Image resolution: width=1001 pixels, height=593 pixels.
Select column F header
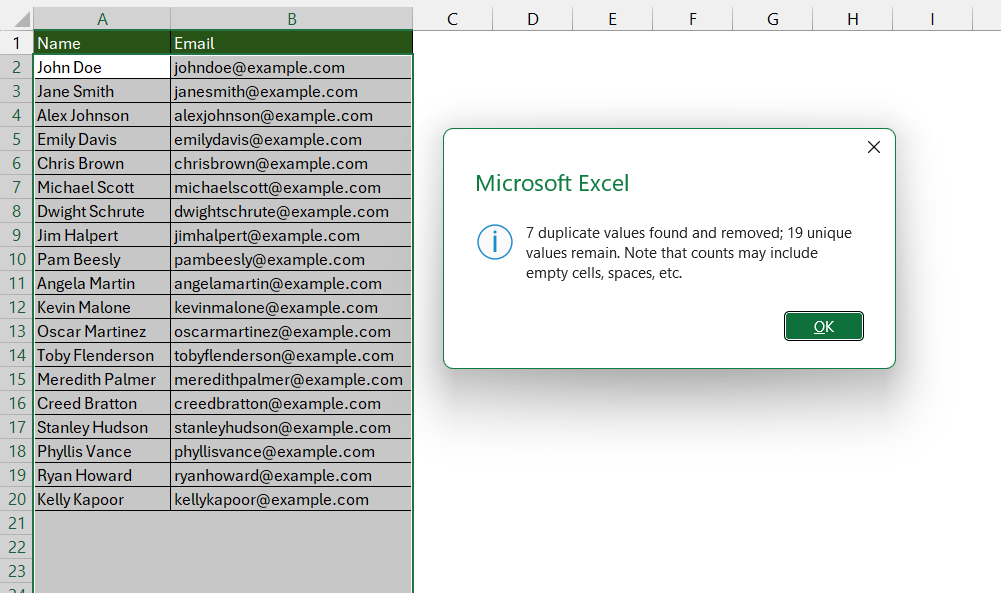[x=693, y=19]
